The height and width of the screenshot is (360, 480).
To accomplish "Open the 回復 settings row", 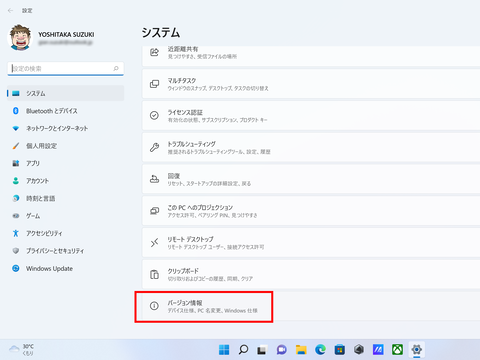I will coord(311,179).
